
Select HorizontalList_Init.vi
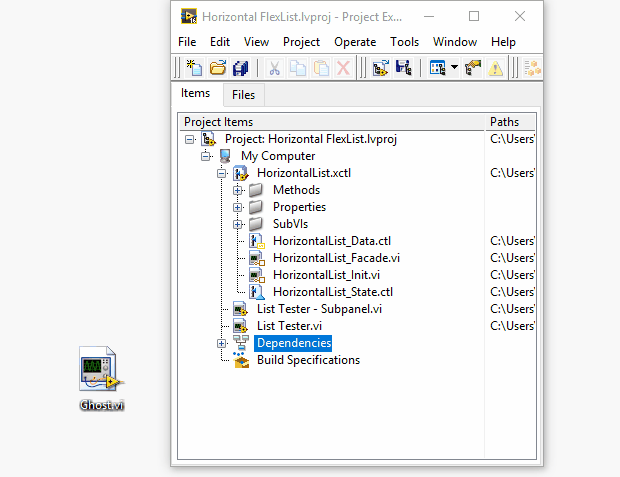[326, 275]
